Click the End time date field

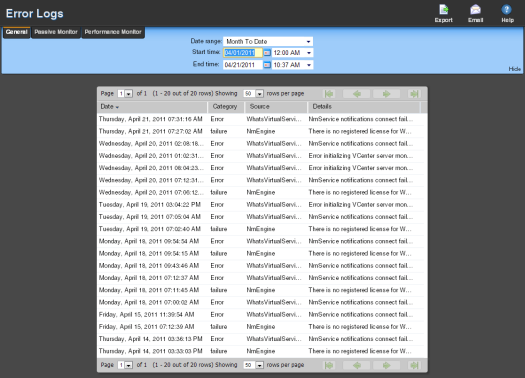coord(243,65)
